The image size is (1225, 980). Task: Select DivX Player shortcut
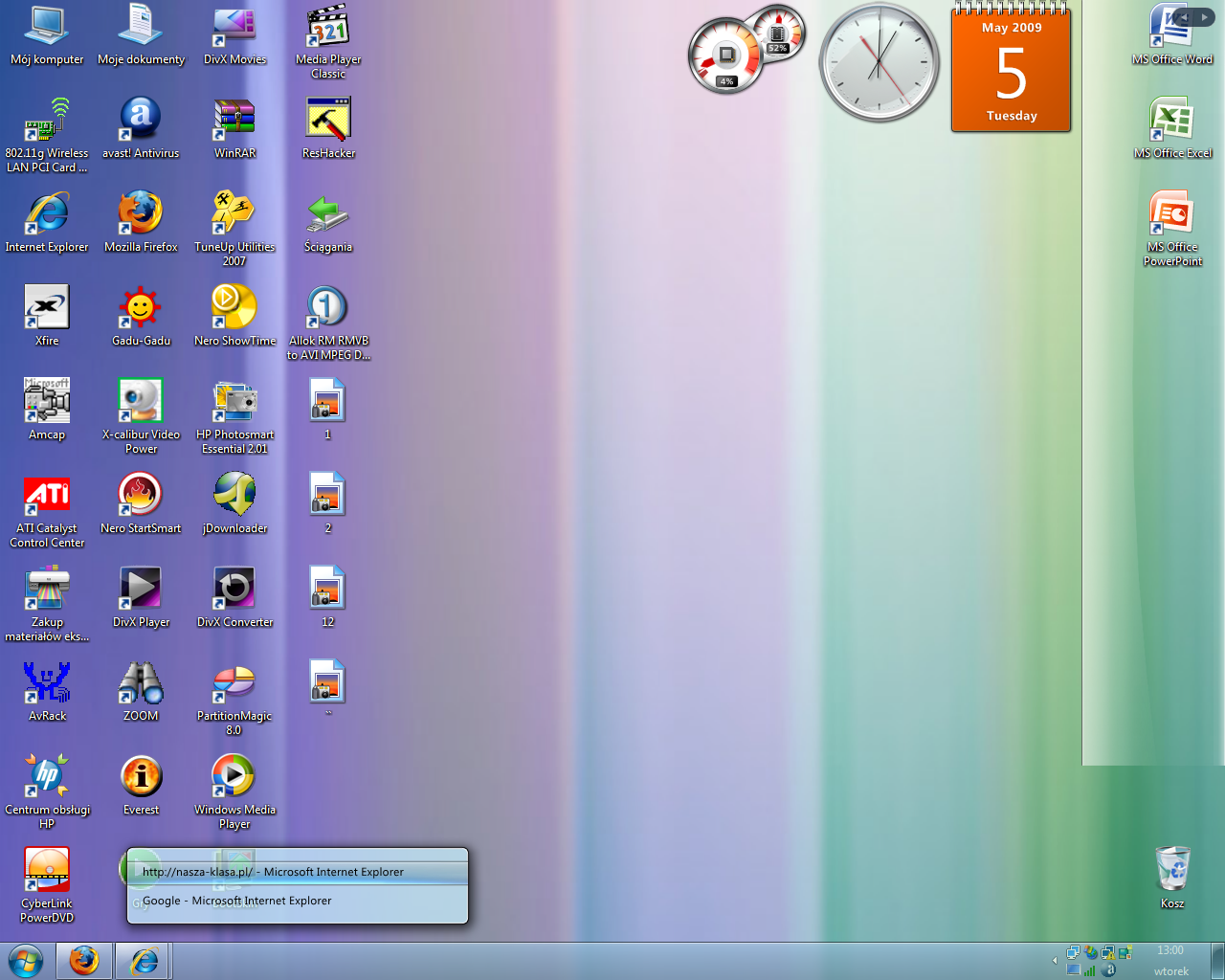tap(141, 597)
